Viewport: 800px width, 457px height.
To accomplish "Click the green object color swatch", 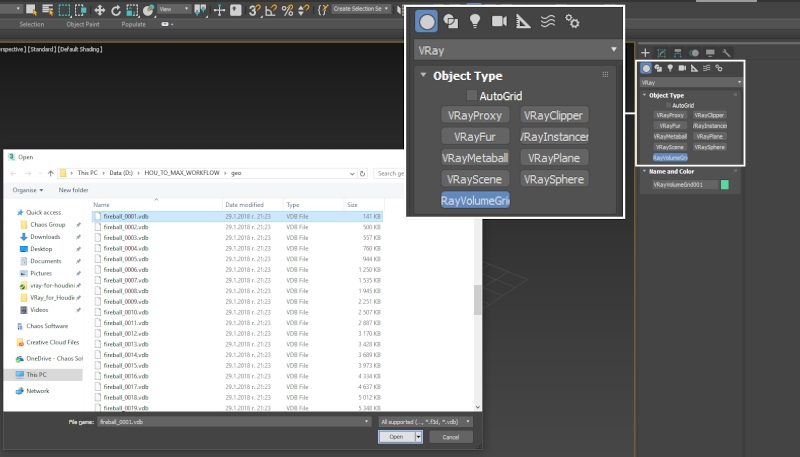I will pos(725,185).
